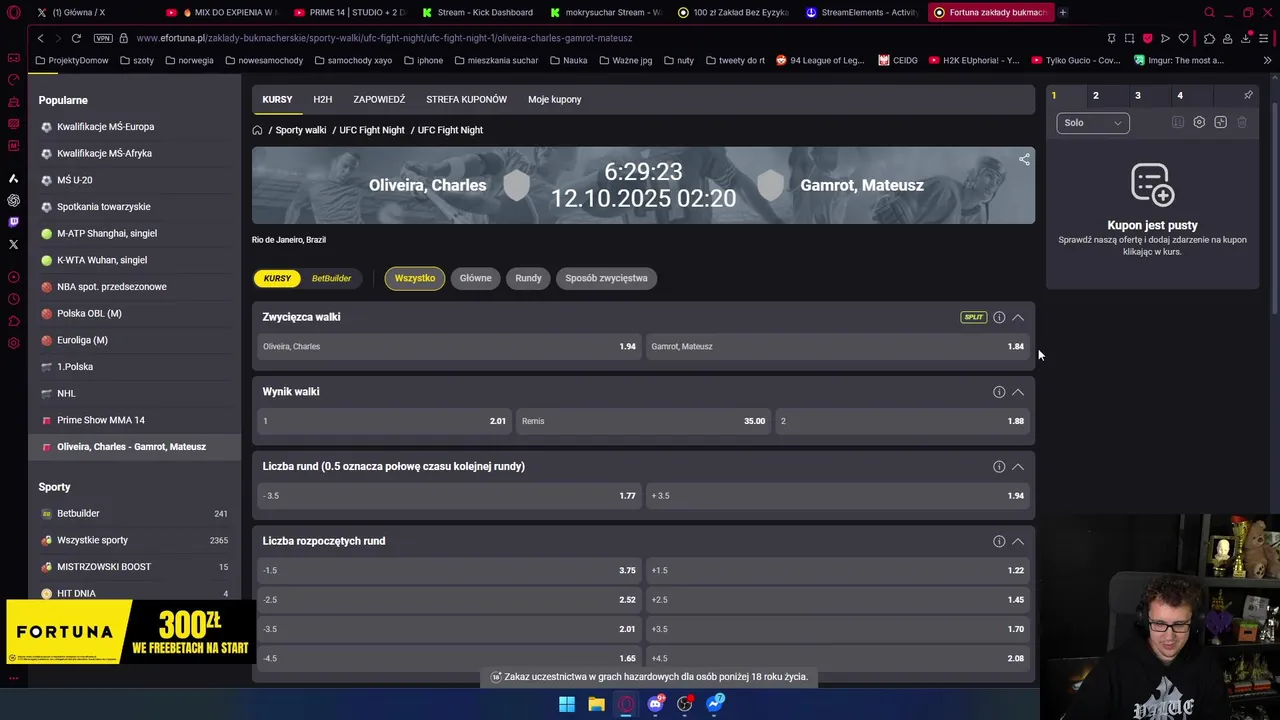Image resolution: width=1280 pixels, height=720 pixels.
Task: Open the H2H tab
Action: [322, 100]
